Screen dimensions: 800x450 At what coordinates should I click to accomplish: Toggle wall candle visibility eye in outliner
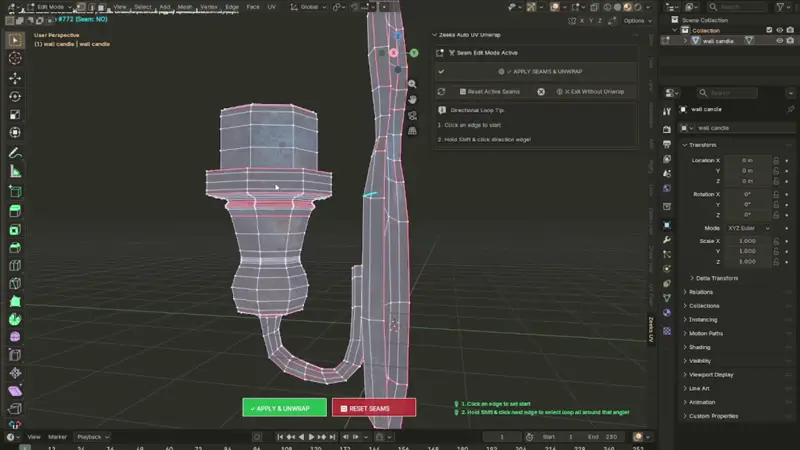pos(780,41)
